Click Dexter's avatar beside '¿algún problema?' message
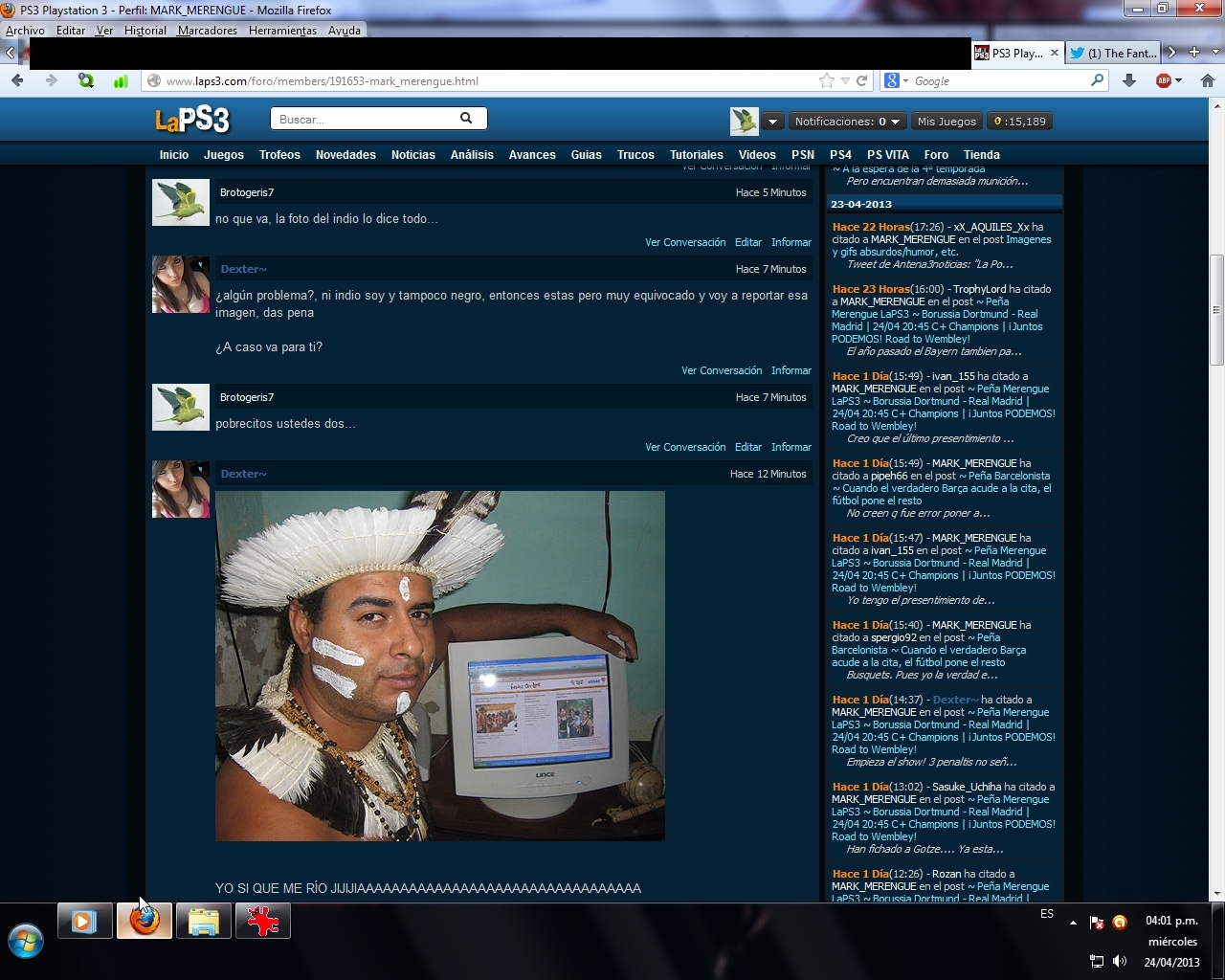The height and width of the screenshot is (980, 1225). (x=181, y=284)
